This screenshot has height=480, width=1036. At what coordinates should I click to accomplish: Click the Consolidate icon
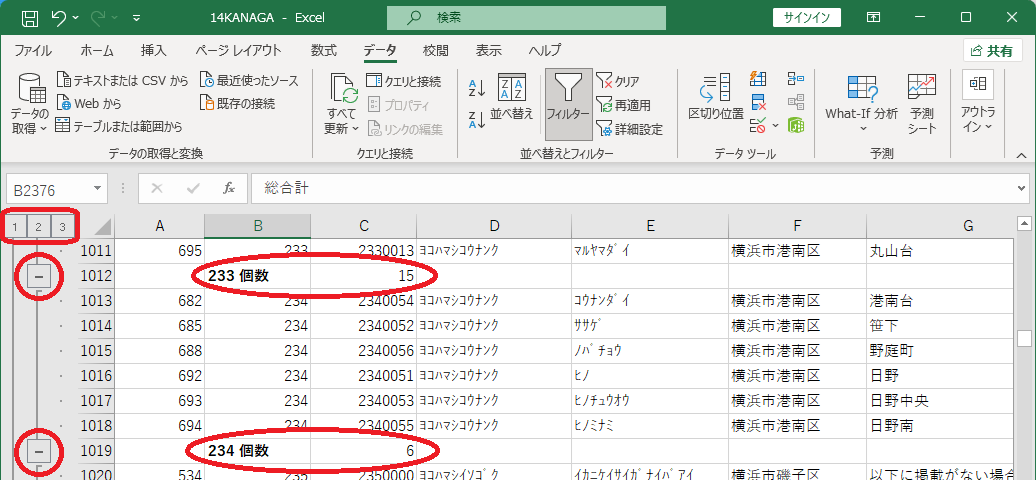796,79
